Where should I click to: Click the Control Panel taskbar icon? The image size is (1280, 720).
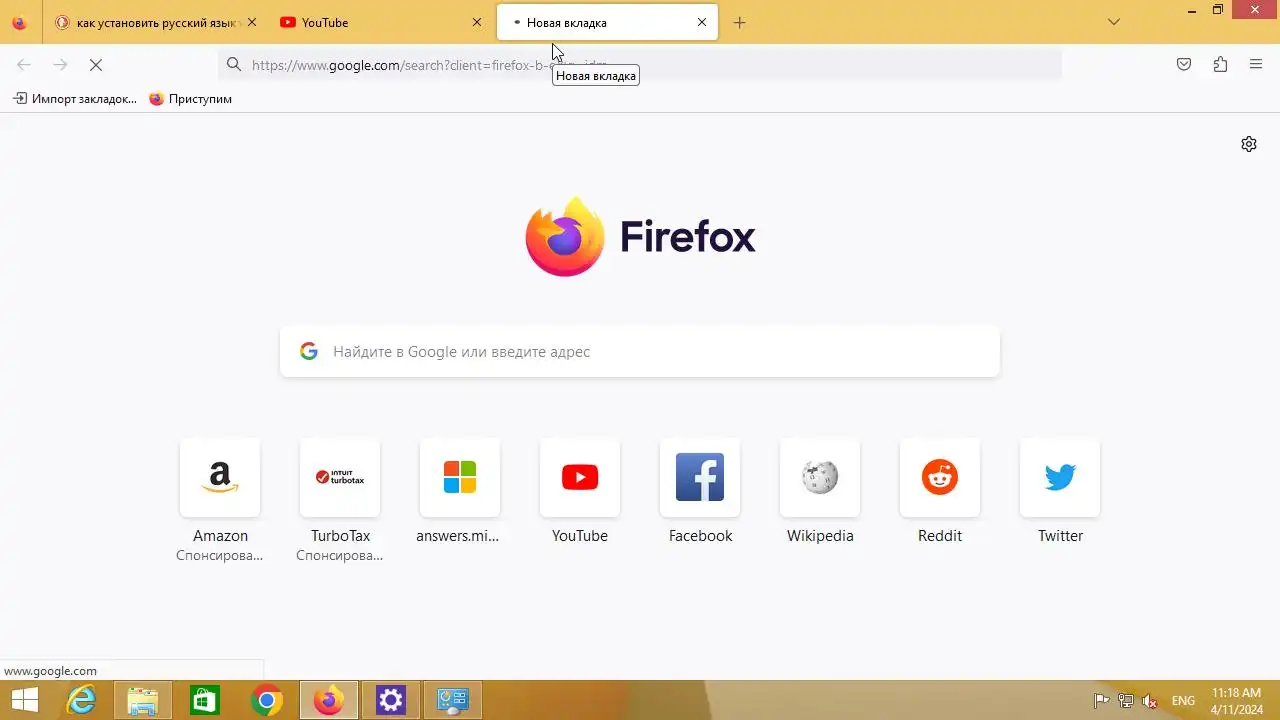pos(453,701)
